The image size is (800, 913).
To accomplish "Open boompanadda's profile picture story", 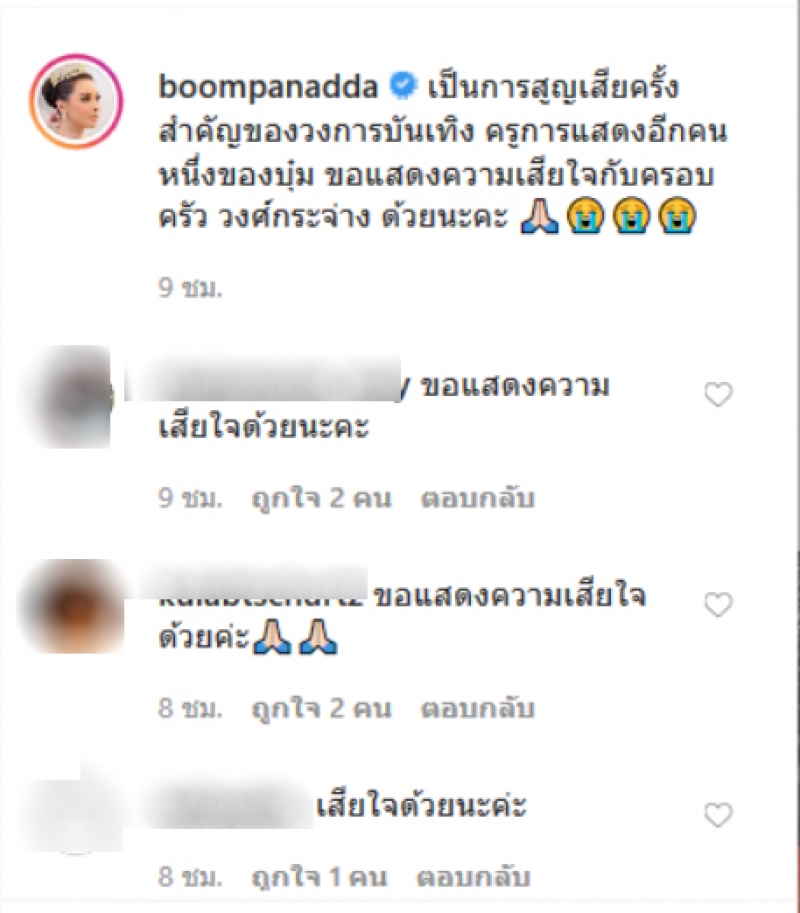I will point(76,102).
